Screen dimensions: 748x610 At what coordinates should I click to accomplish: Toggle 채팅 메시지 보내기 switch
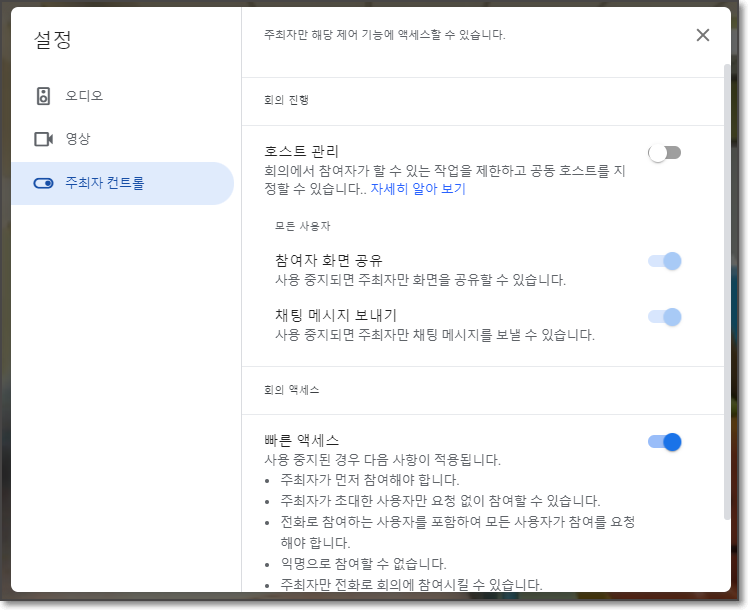point(665,317)
